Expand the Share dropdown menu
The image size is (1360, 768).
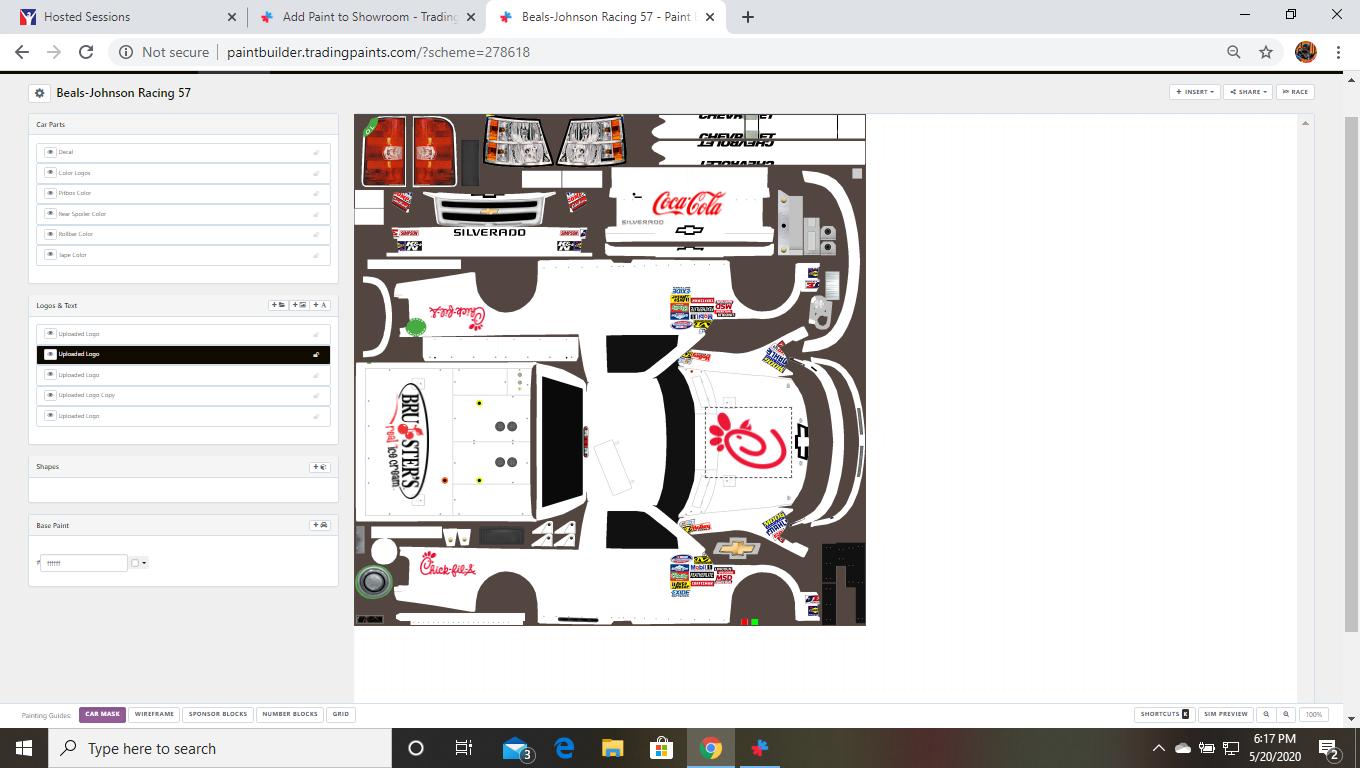coord(1249,92)
